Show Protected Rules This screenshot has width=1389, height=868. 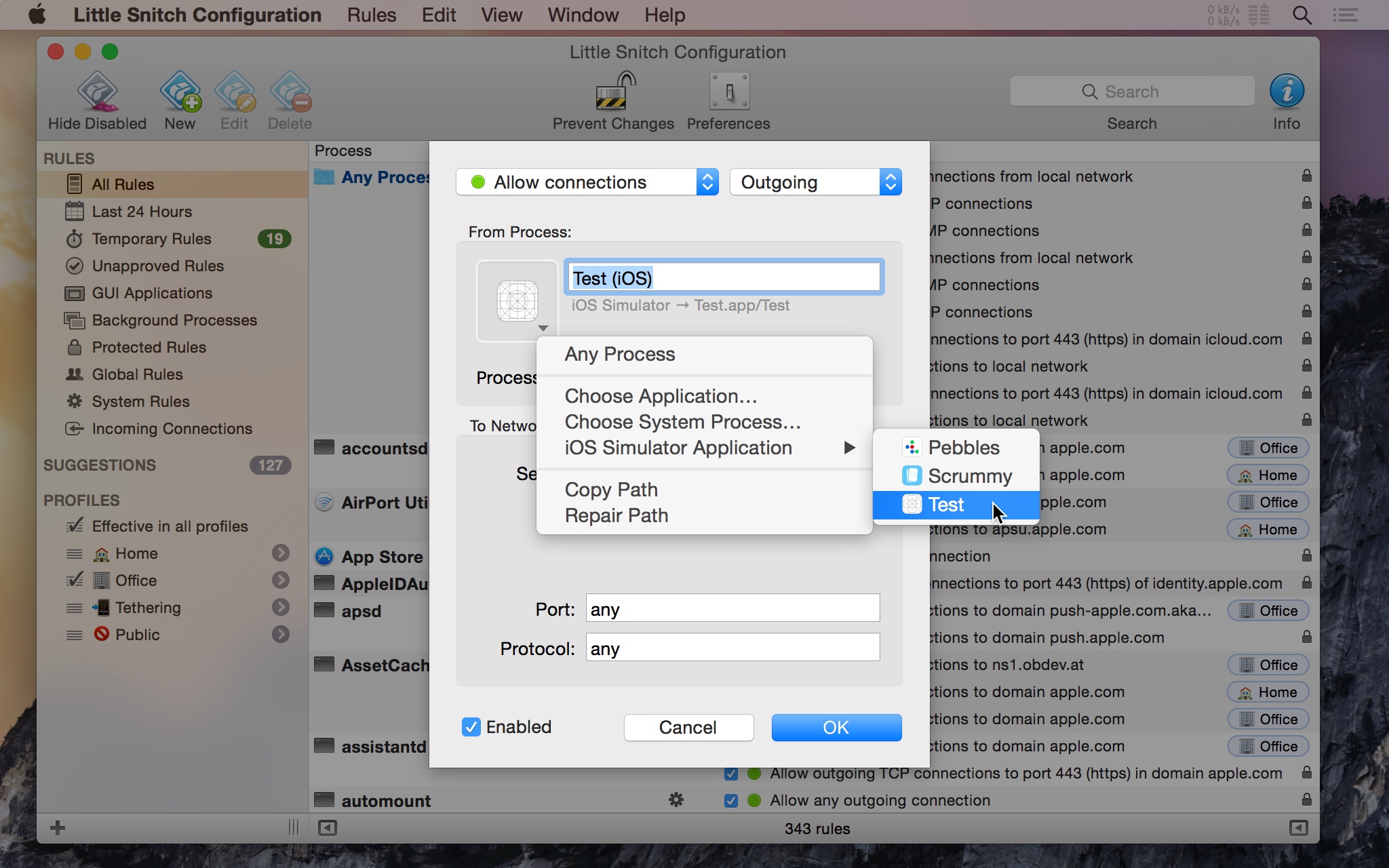pyautogui.click(x=173, y=347)
